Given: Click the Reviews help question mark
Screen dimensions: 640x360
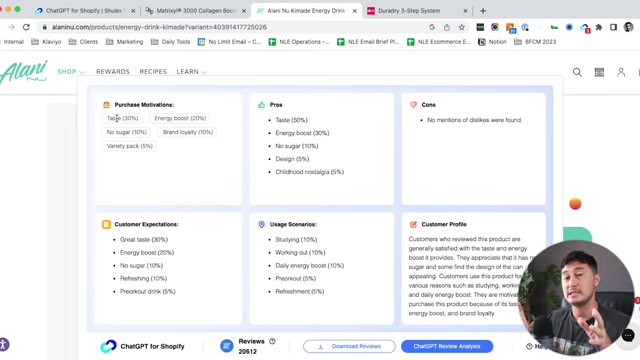Looking at the screenshot, I should tap(272, 341).
